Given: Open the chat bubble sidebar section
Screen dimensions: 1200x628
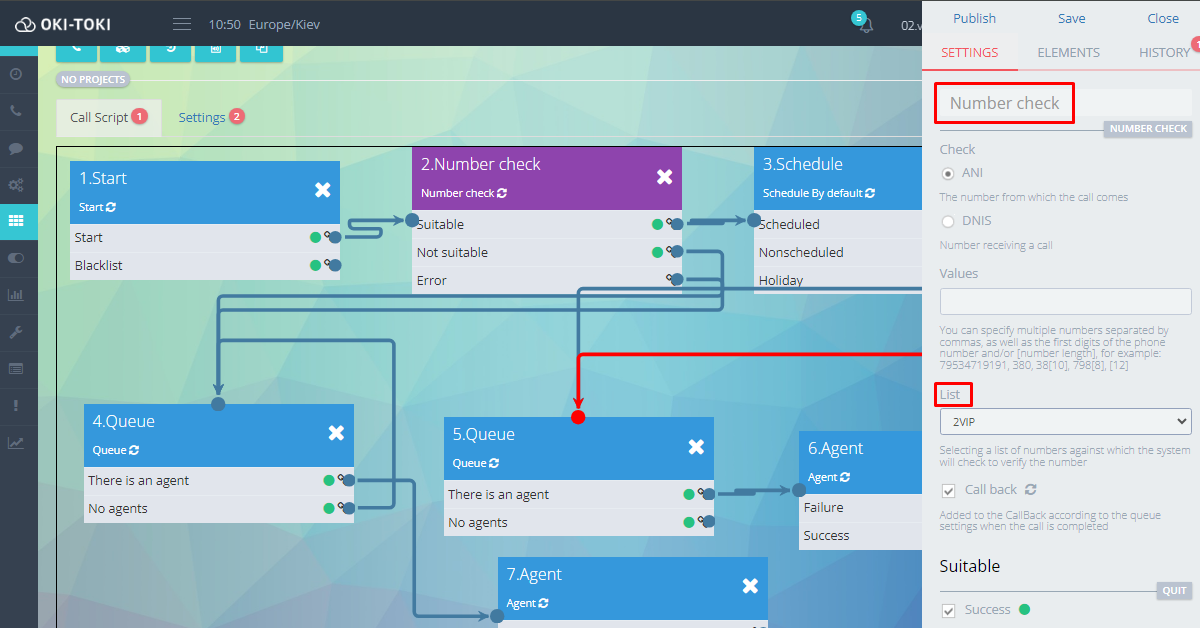Looking at the screenshot, I should pos(16,148).
